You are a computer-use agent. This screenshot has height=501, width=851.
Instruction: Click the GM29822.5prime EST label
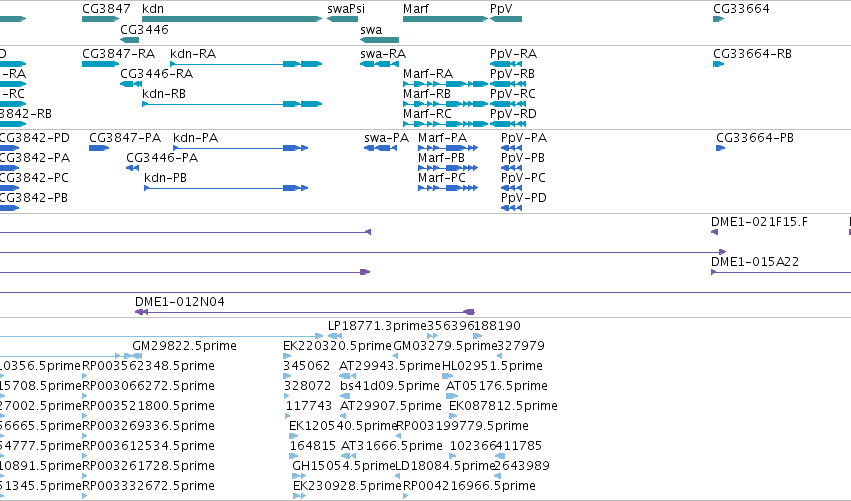(x=185, y=346)
